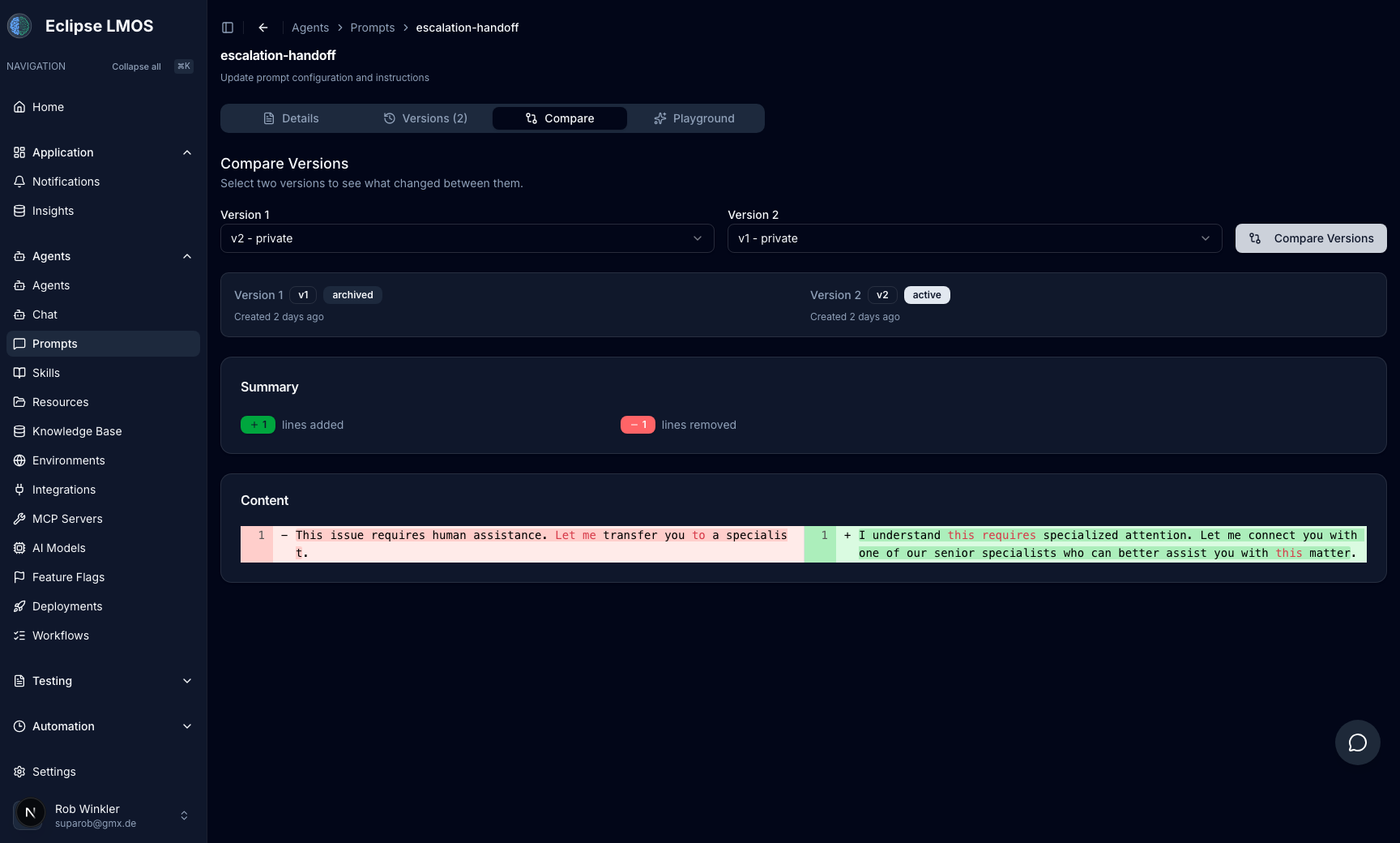Image resolution: width=1400 pixels, height=843 pixels.
Task: Click the red −1 lines removed badge
Action: click(638, 425)
